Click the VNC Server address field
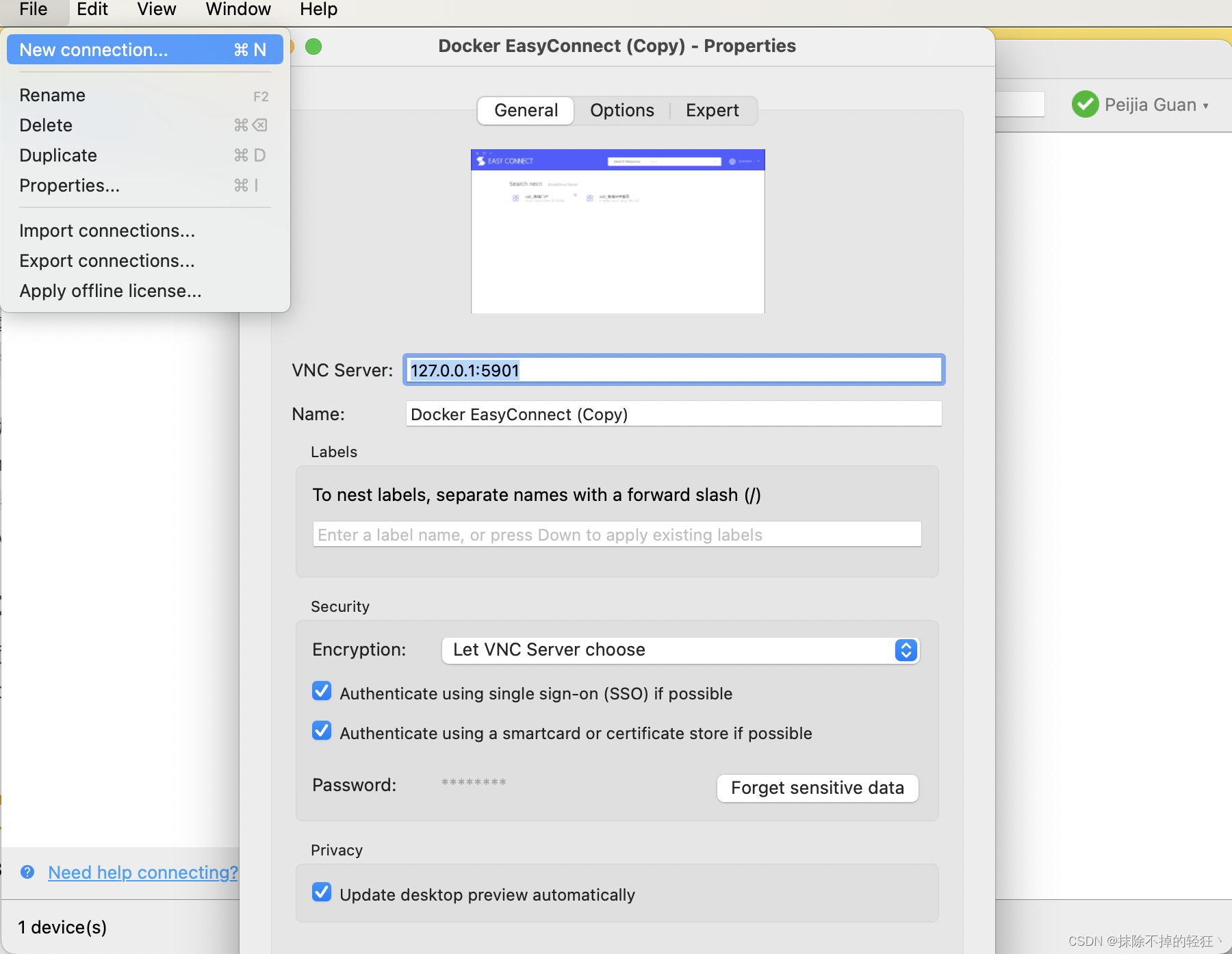1232x954 pixels. tap(674, 370)
